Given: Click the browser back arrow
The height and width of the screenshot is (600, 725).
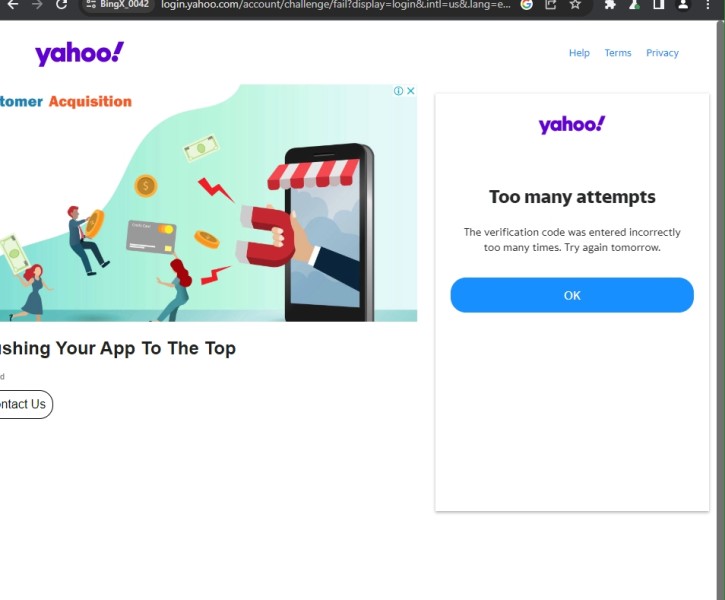Looking at the screenshot, I should (13, 5).
